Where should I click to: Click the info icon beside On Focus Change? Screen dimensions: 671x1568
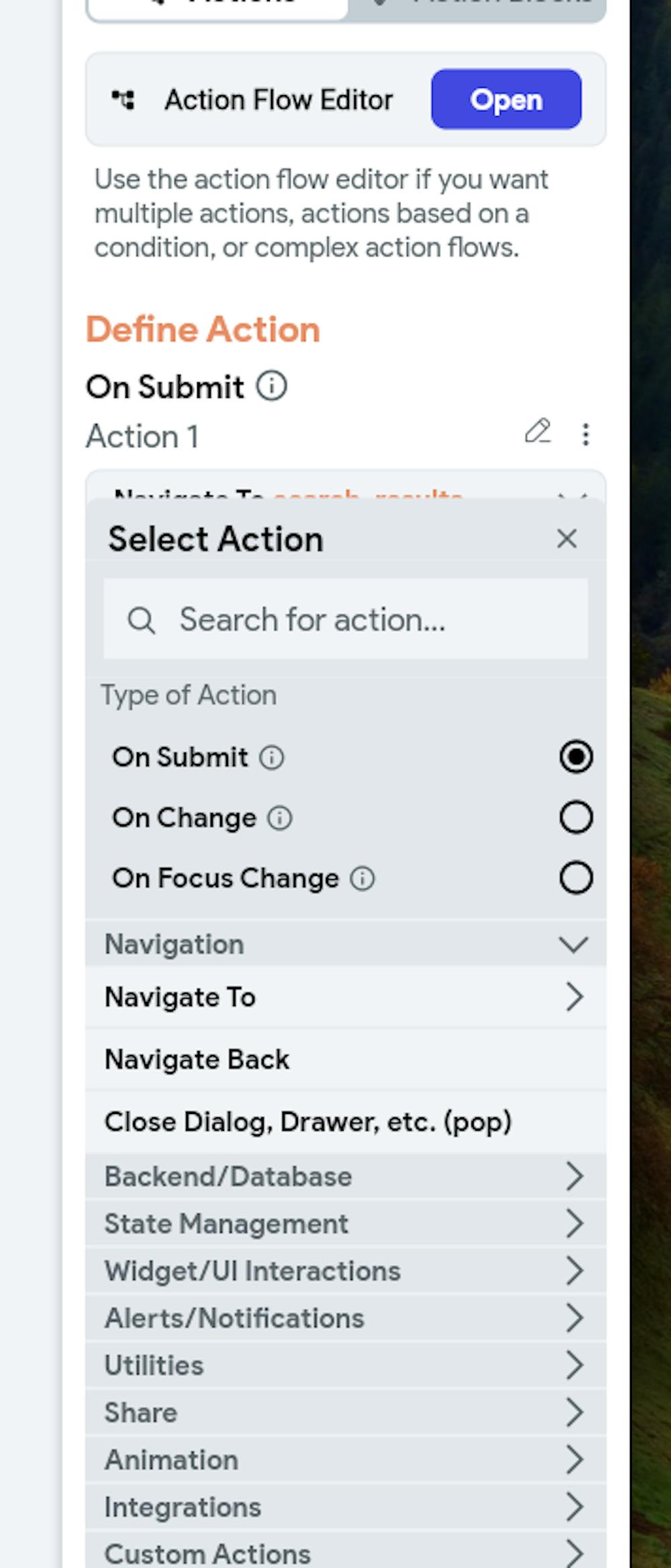click(362, 879)
